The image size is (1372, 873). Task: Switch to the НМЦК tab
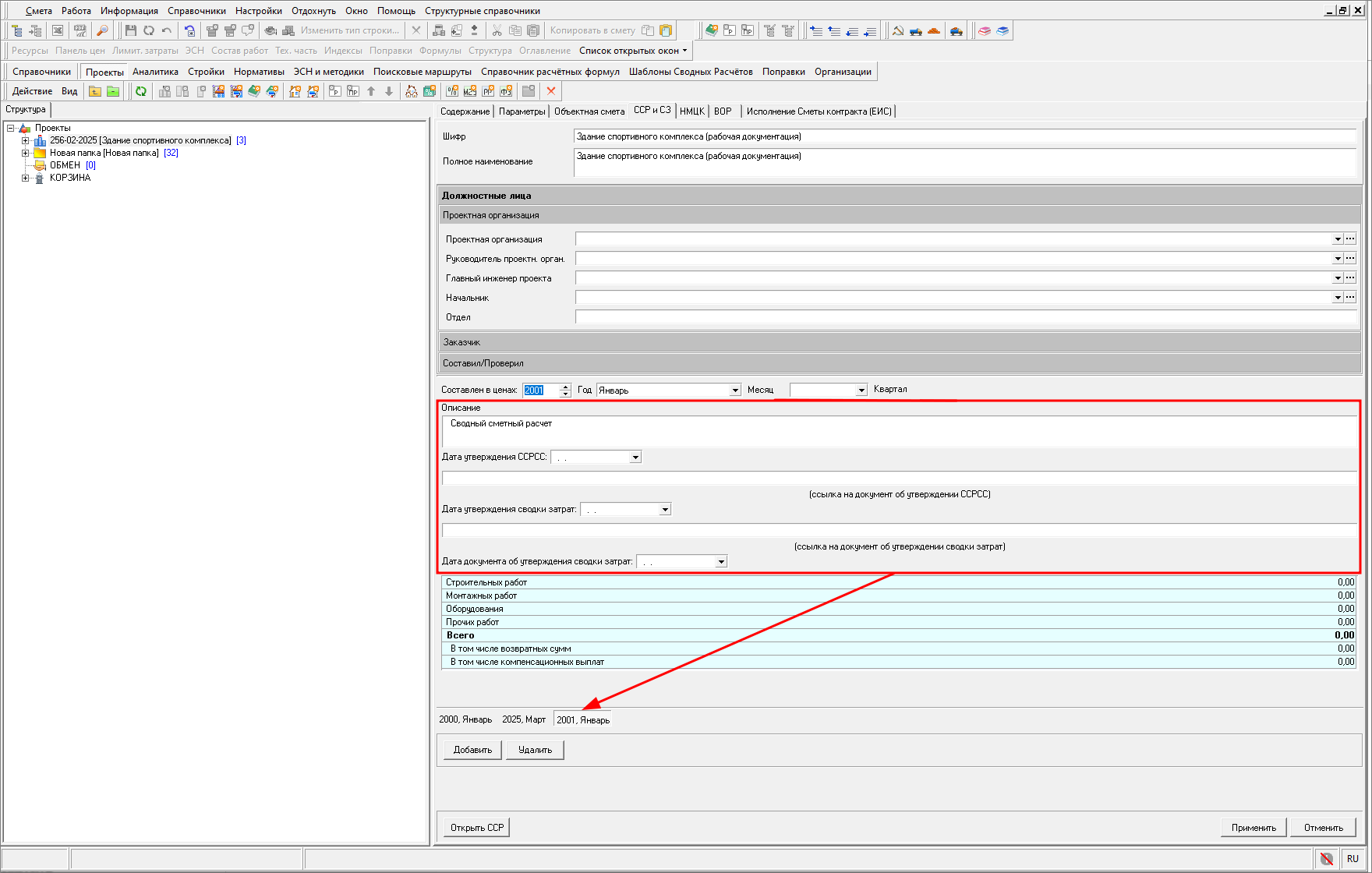click(691, 111)
